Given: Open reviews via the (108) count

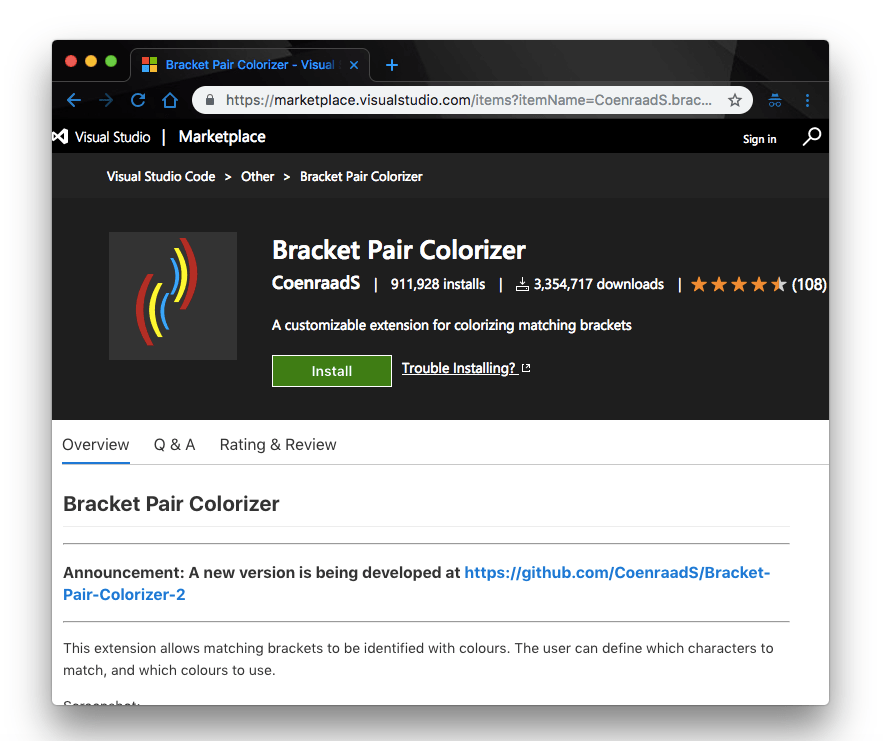Looking at the screenshot, I should 809,284.
